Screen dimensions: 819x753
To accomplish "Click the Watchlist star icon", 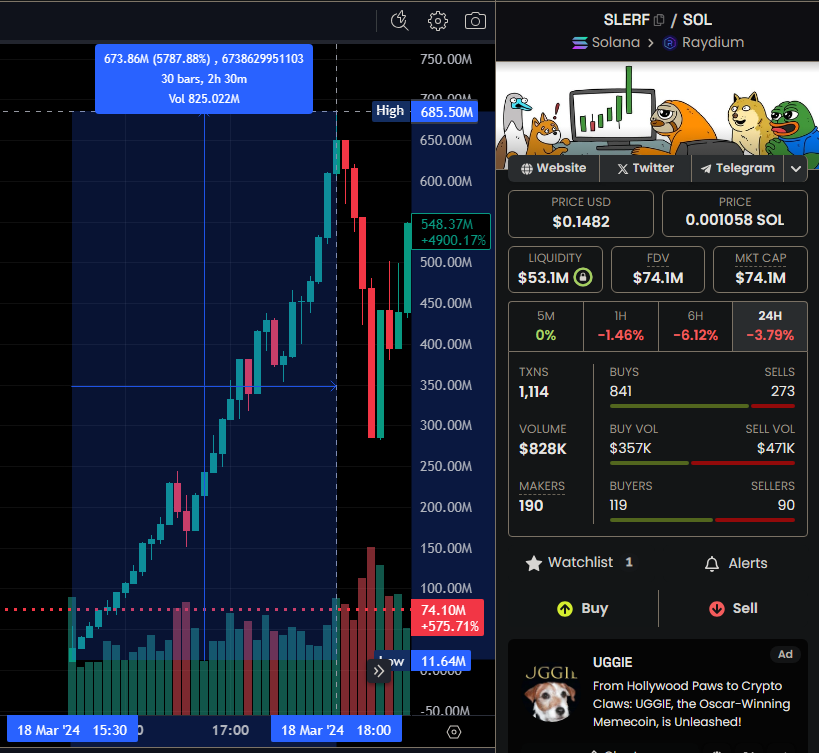I will click(534, 563).
